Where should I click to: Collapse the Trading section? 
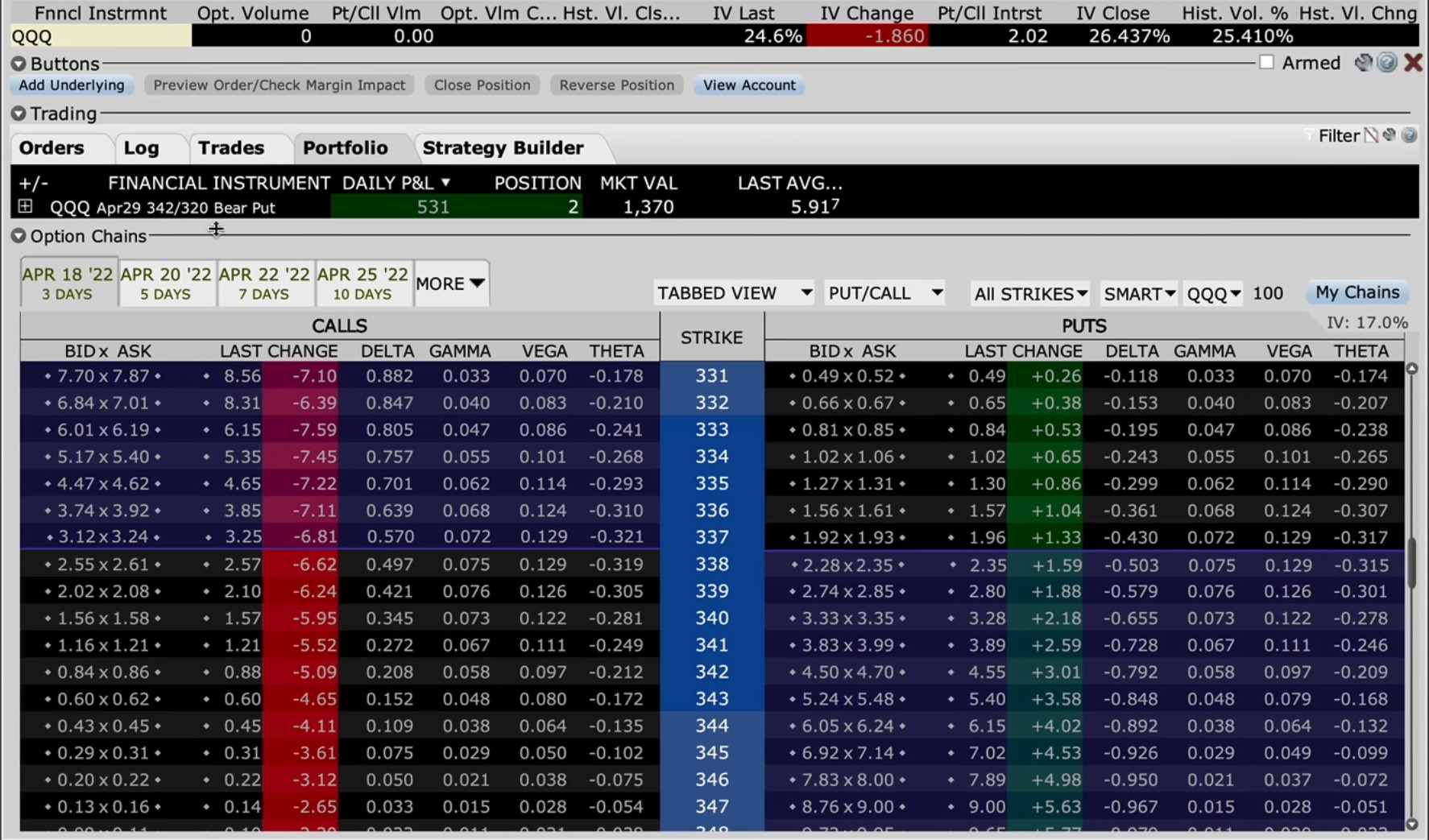pyautogui.click(x=19, y=114)
